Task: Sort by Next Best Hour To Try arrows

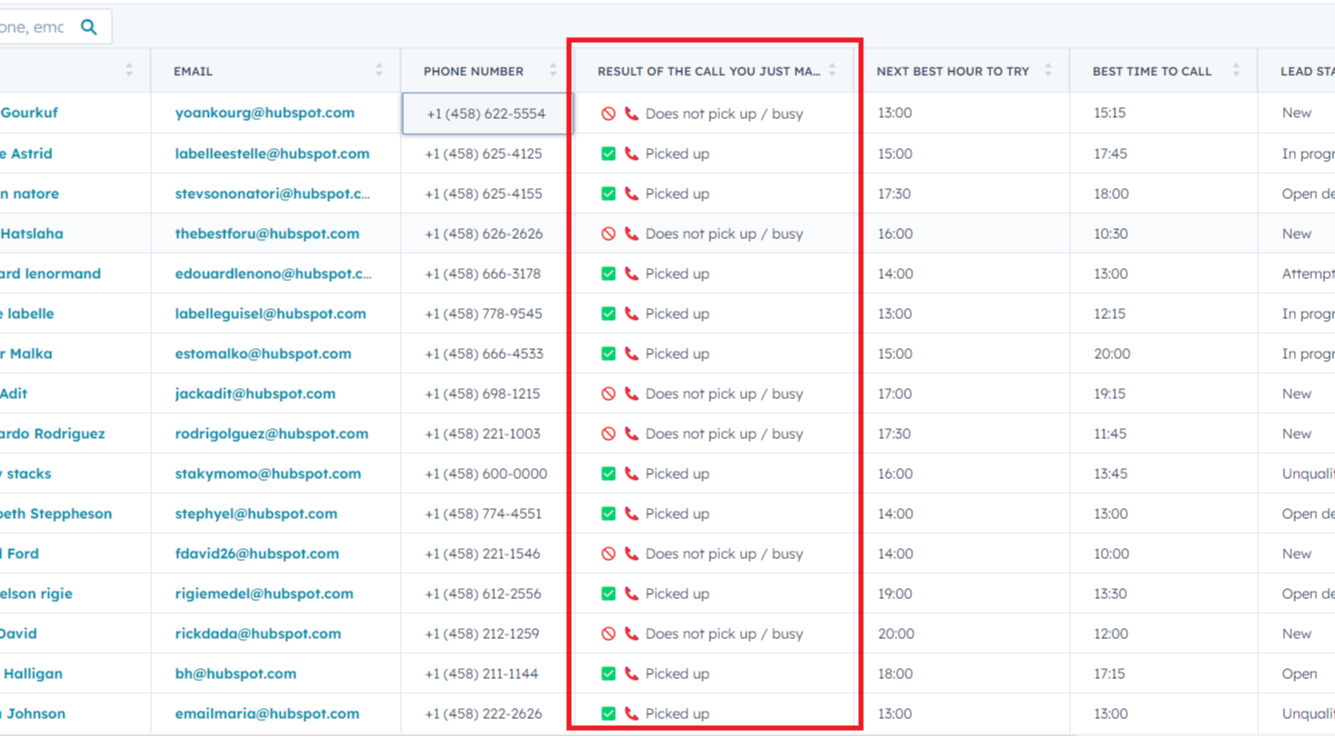Action: 1048,71
